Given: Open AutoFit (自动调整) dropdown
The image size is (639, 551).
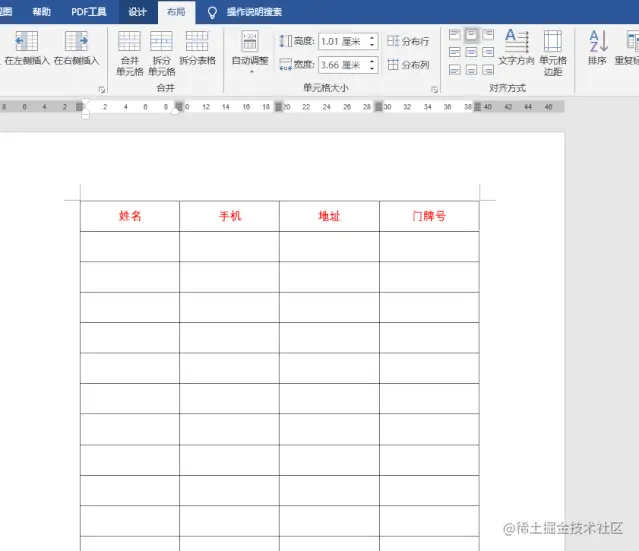Looking at the screenshot, I should click(x=250, y=52).
